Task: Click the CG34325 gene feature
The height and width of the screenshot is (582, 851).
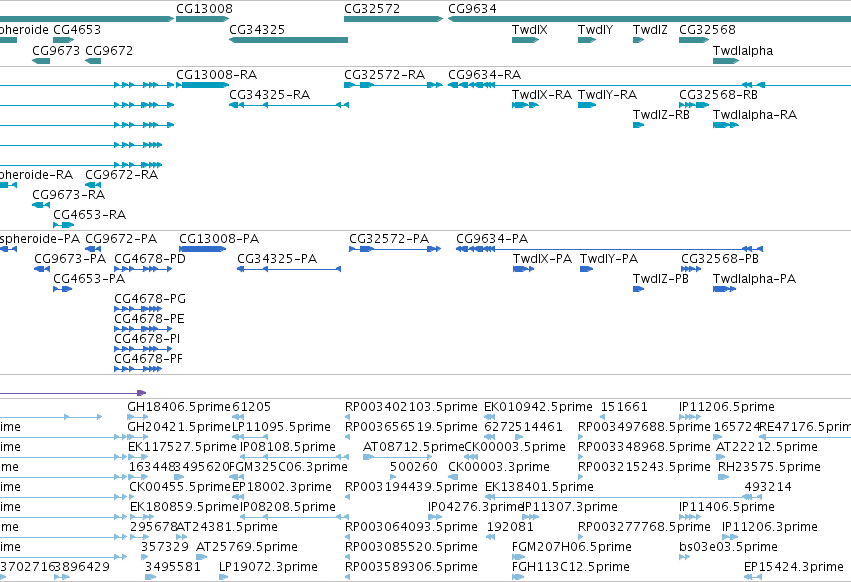Action: pyautogui.click(x=288, y=40)
